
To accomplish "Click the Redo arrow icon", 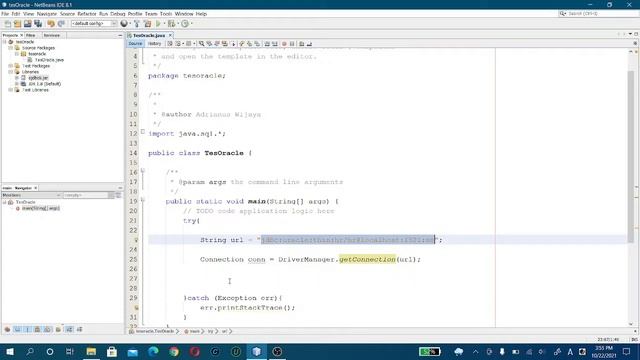I will pos(61,24).
